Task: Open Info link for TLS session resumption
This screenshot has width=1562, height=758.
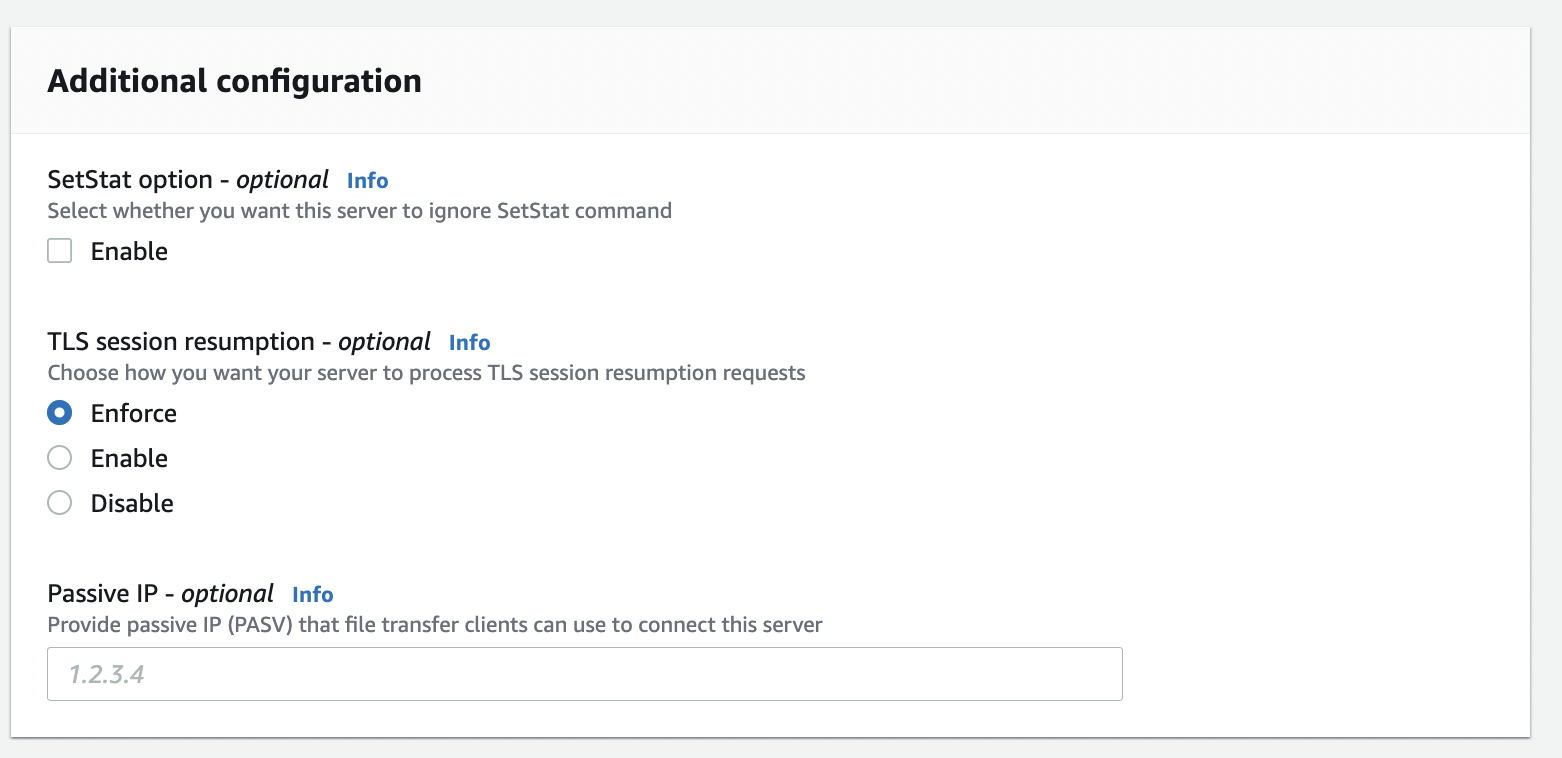Action: (x=469, y=342)
